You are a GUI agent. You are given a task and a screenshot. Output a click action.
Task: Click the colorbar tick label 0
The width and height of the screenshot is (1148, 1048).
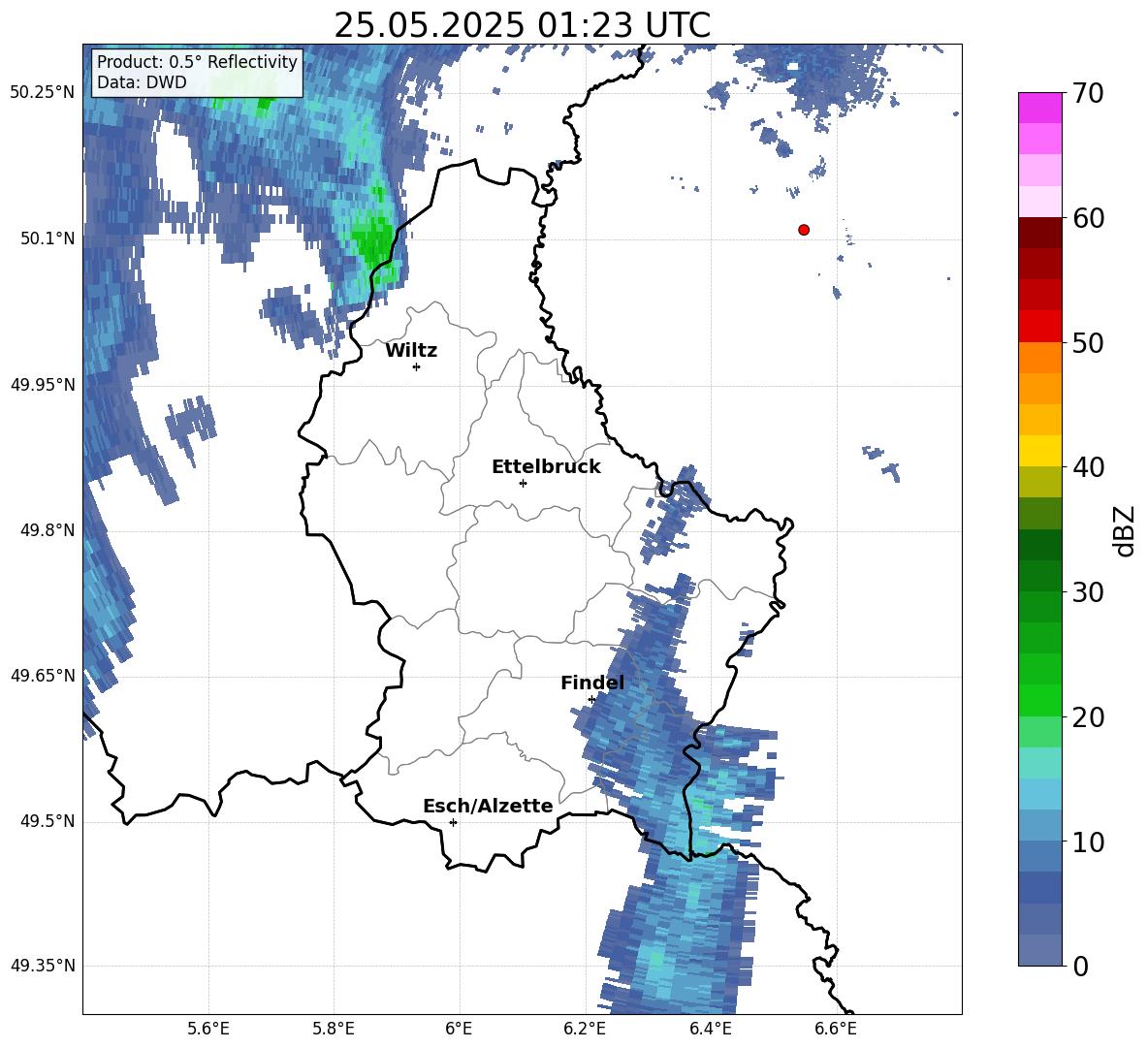click(x=1080, y=966)
